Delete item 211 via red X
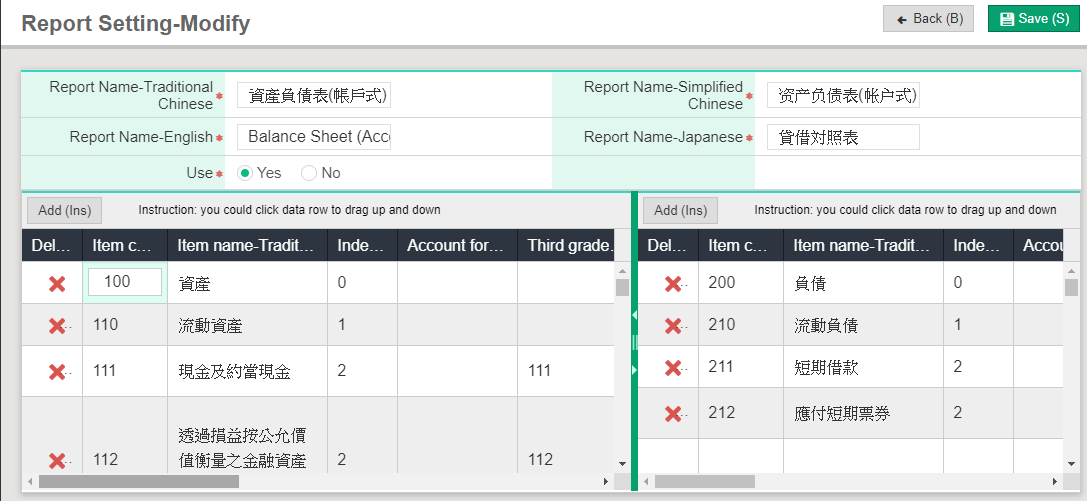Screen dimensions: 1087x501 [673, 368]
